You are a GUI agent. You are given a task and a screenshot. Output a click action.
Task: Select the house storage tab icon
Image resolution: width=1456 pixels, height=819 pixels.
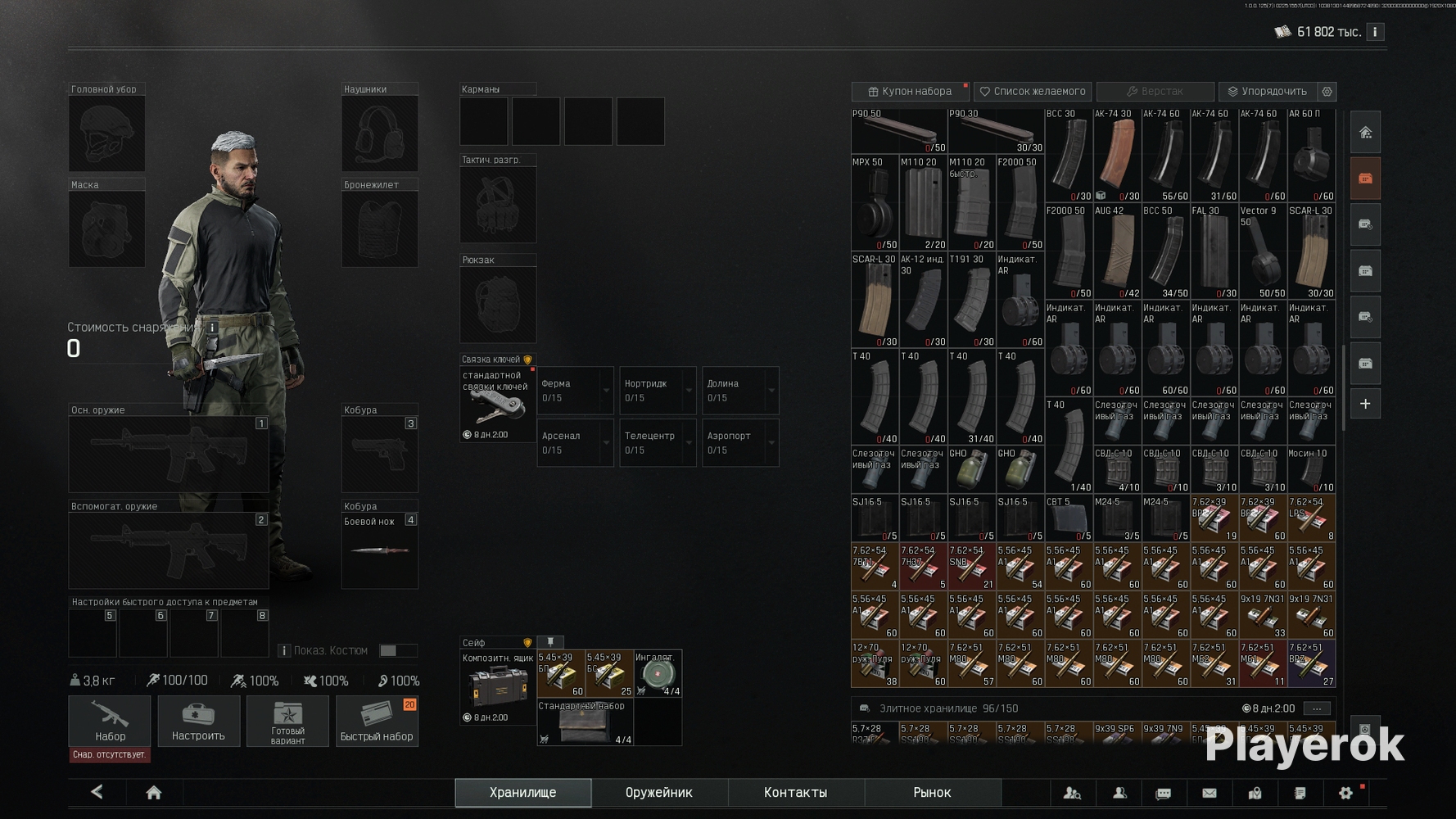tap(1365, 133)
